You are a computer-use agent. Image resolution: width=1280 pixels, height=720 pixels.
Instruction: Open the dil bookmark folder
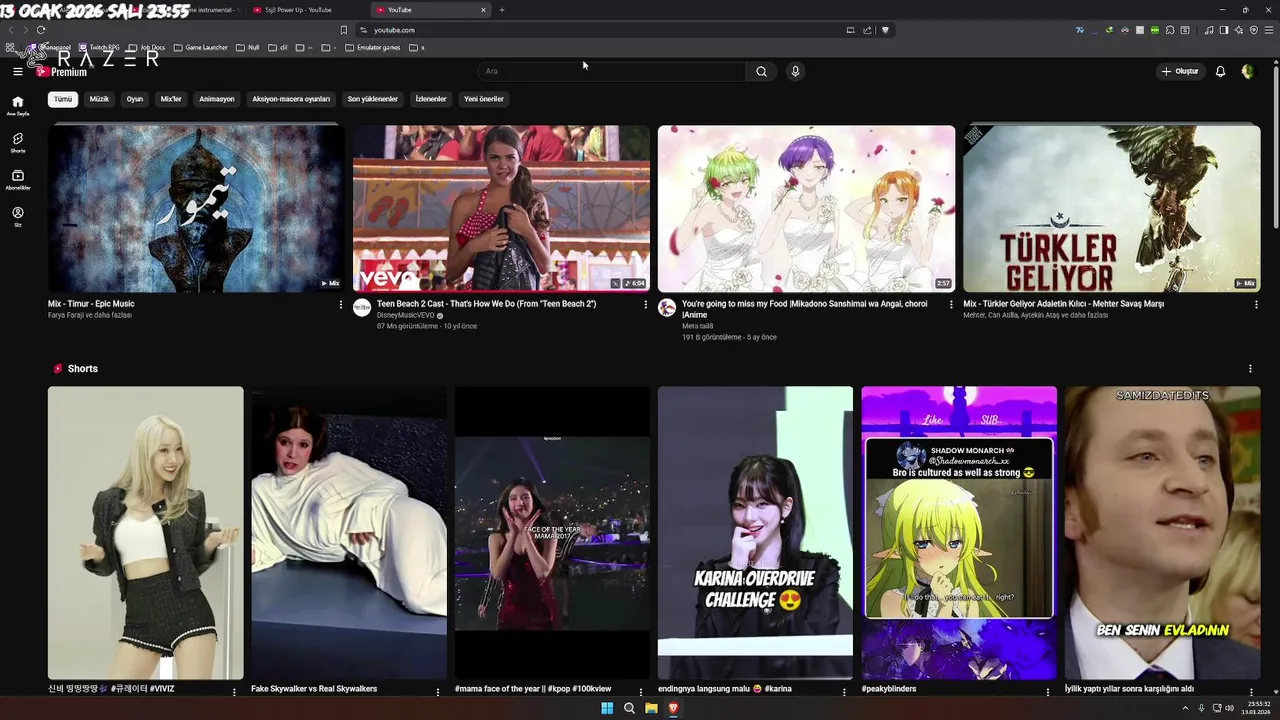point(277,47)
